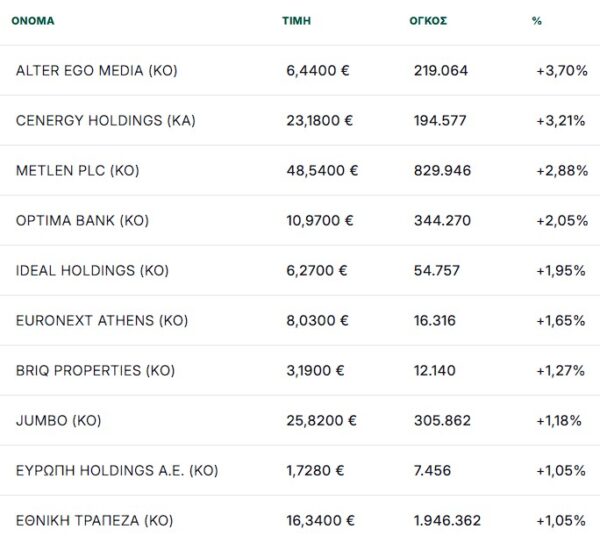The width and height of the screenshot is (600, 543).
Task: Select the +3,70% change value
Action: tap(562, 71)
